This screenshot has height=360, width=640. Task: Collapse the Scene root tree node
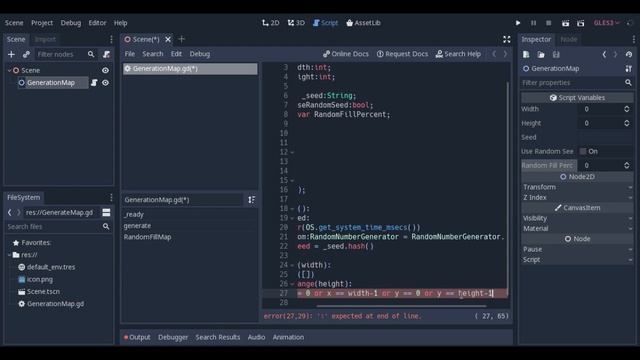point(9,70)
